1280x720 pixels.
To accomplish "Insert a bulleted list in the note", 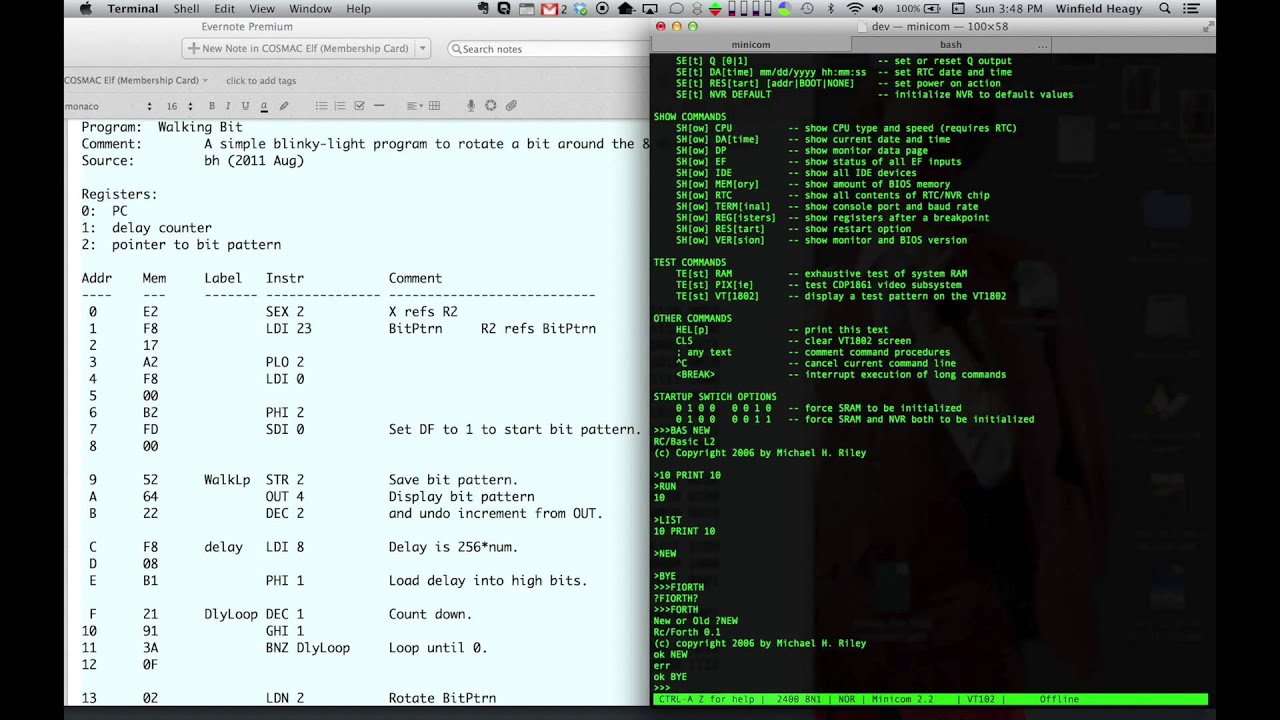I will (x=321, y=106).
